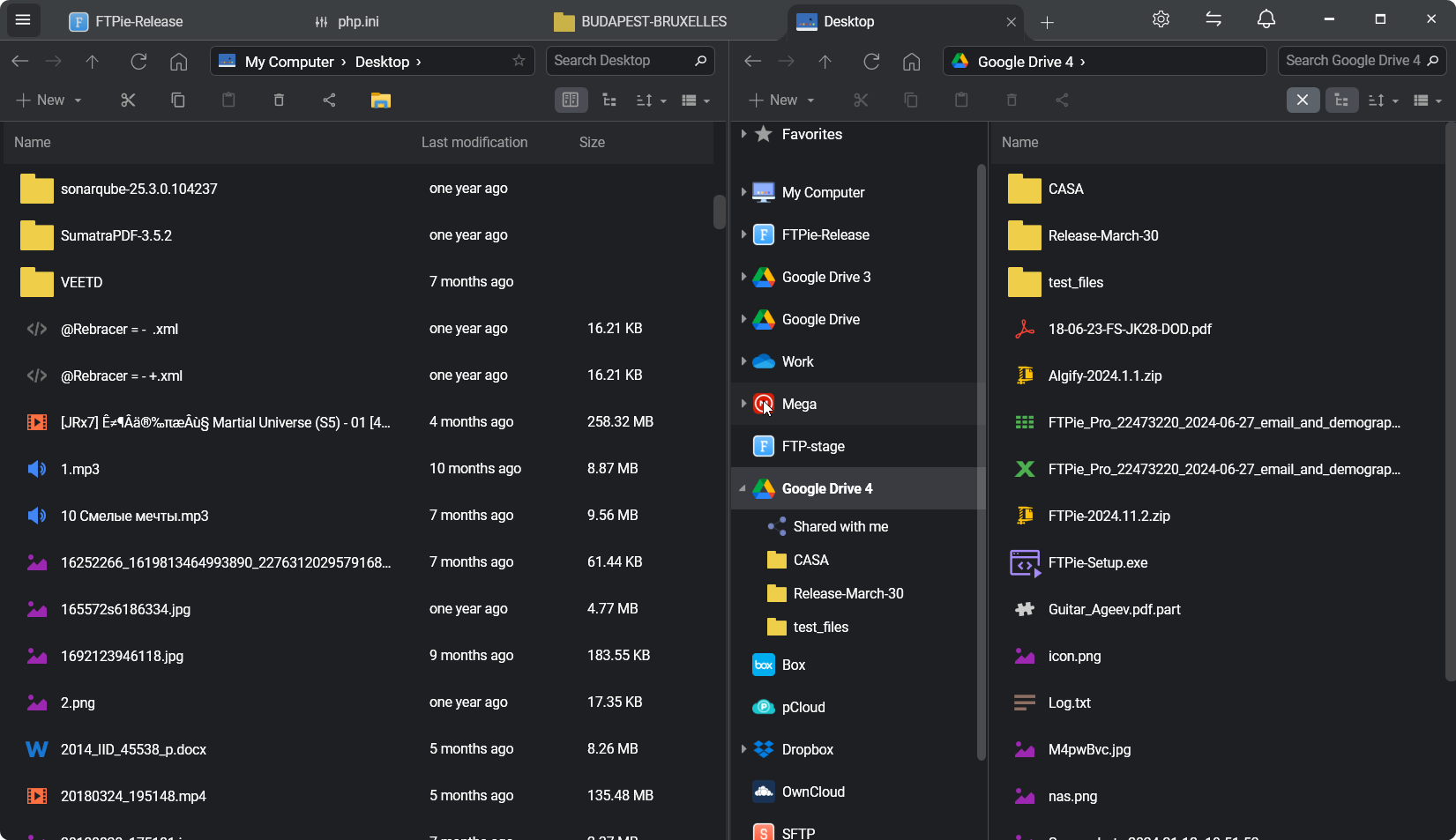This screenshot has width=1456, height=840.
Task: Toggle folder tree in right toolbar
Action: [1341, 100]
